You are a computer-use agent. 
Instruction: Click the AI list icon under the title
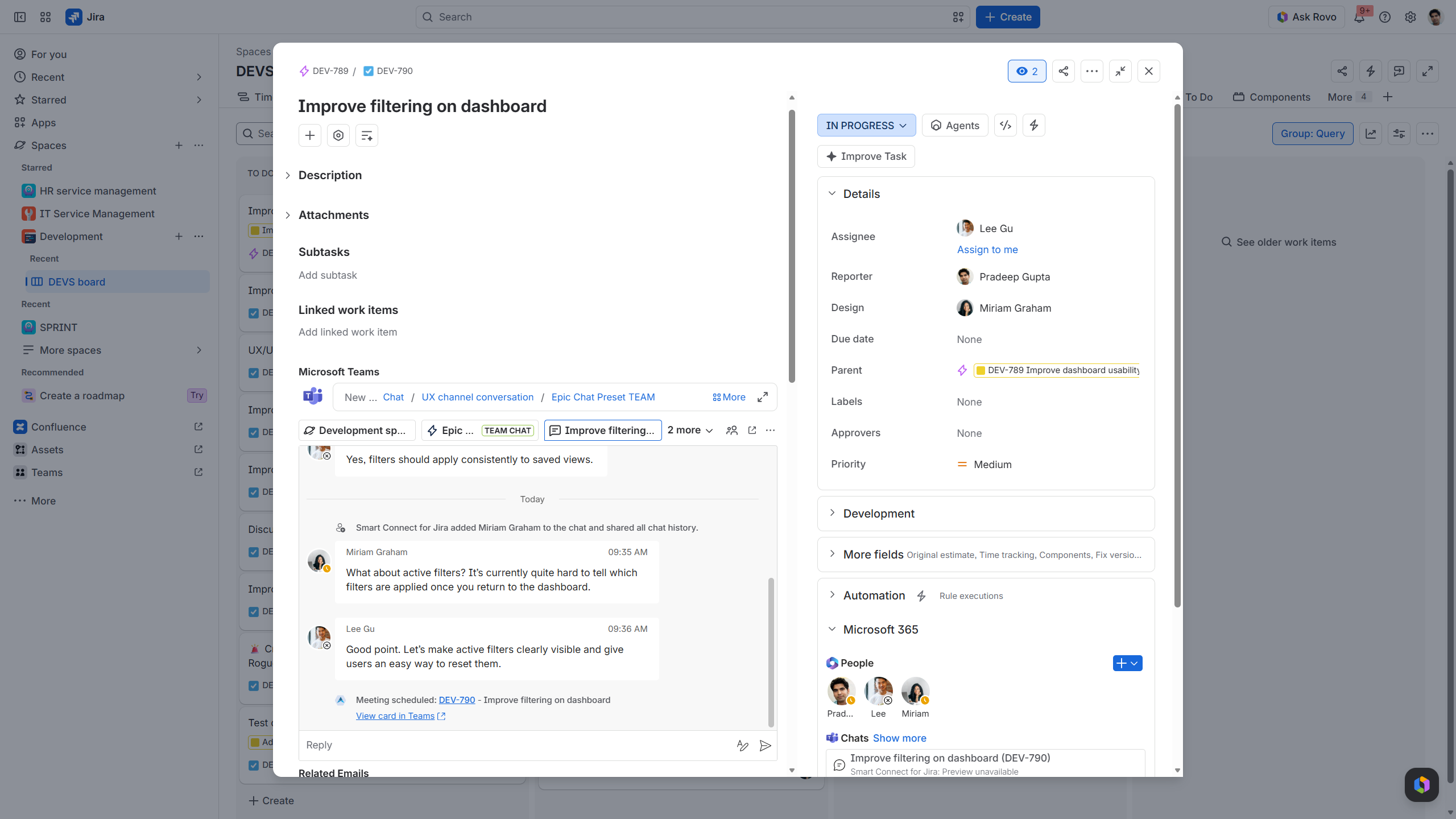pyautogui.click(x=367, y=135)
